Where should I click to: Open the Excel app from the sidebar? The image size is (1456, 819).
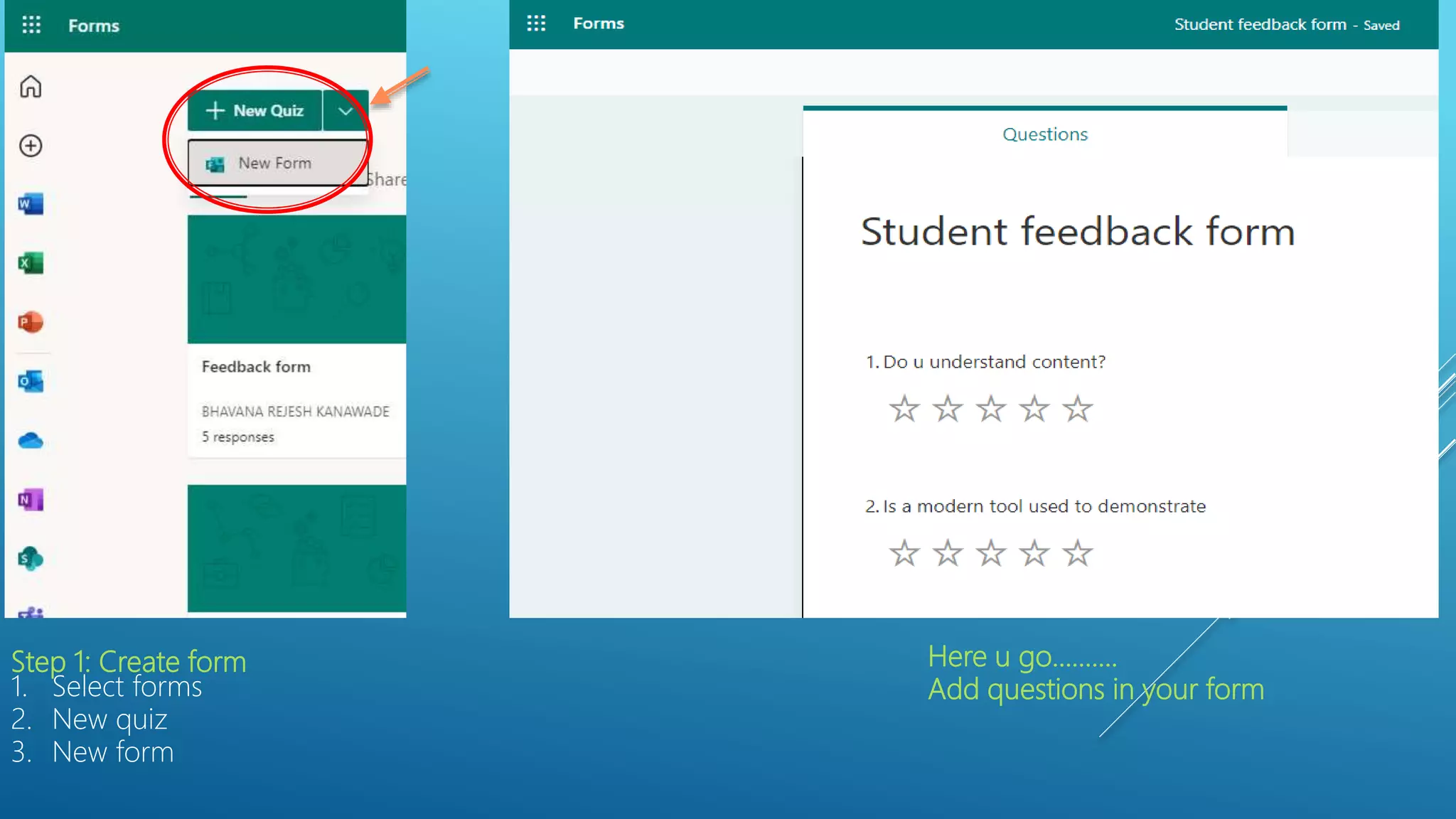tap(31, 263)
